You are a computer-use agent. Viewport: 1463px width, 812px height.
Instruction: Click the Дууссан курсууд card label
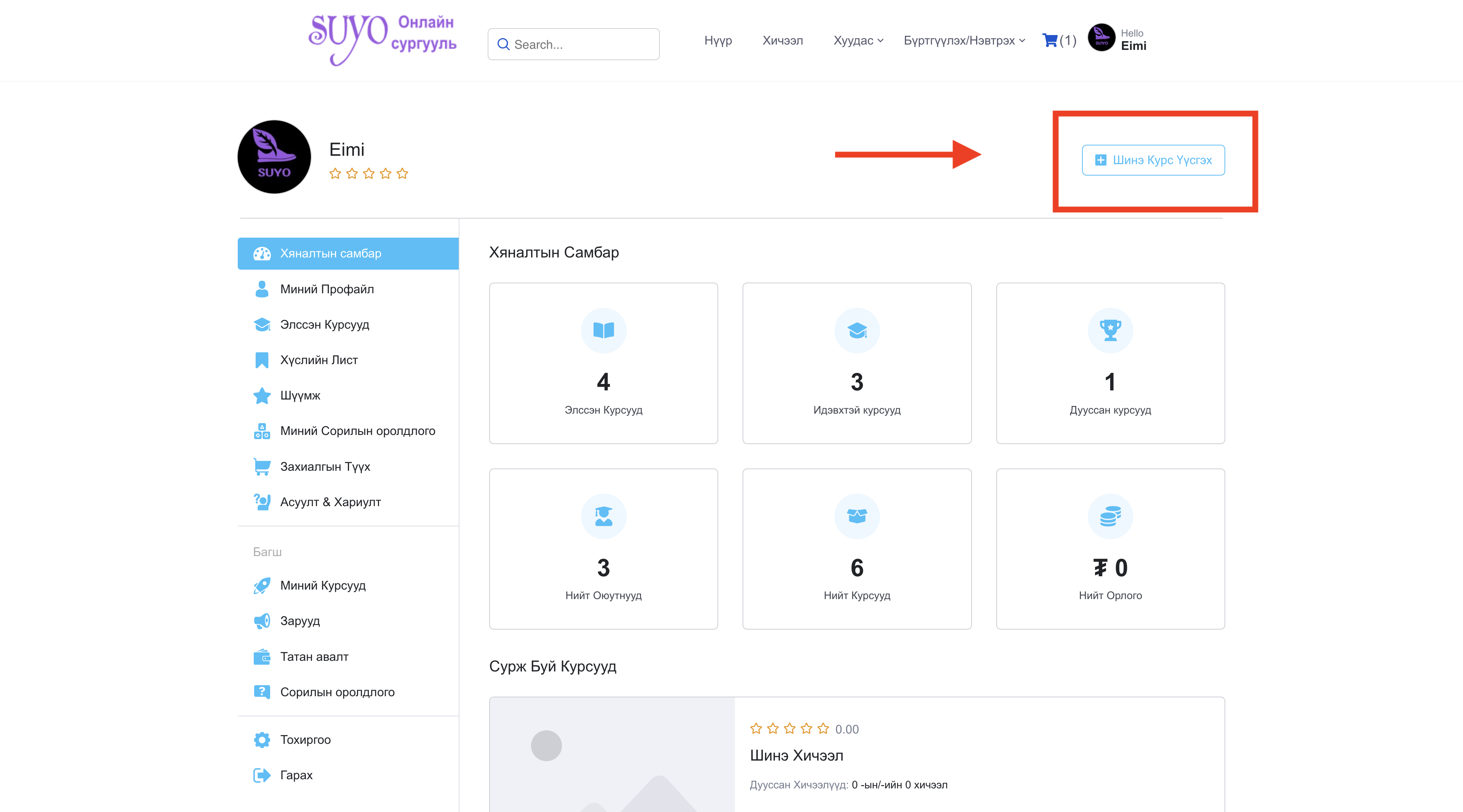1110,410
